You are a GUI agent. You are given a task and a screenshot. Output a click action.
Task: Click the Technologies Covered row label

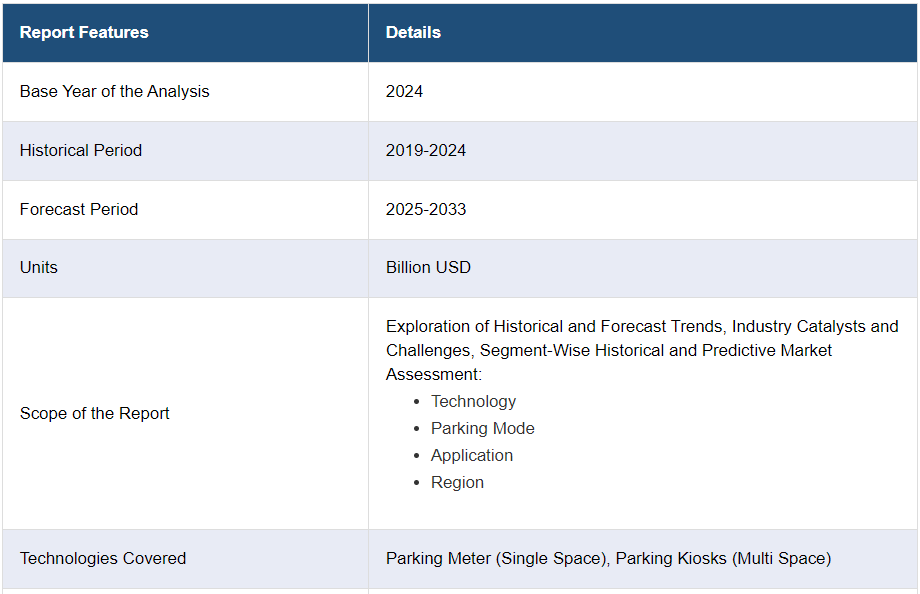pos(103,558)
